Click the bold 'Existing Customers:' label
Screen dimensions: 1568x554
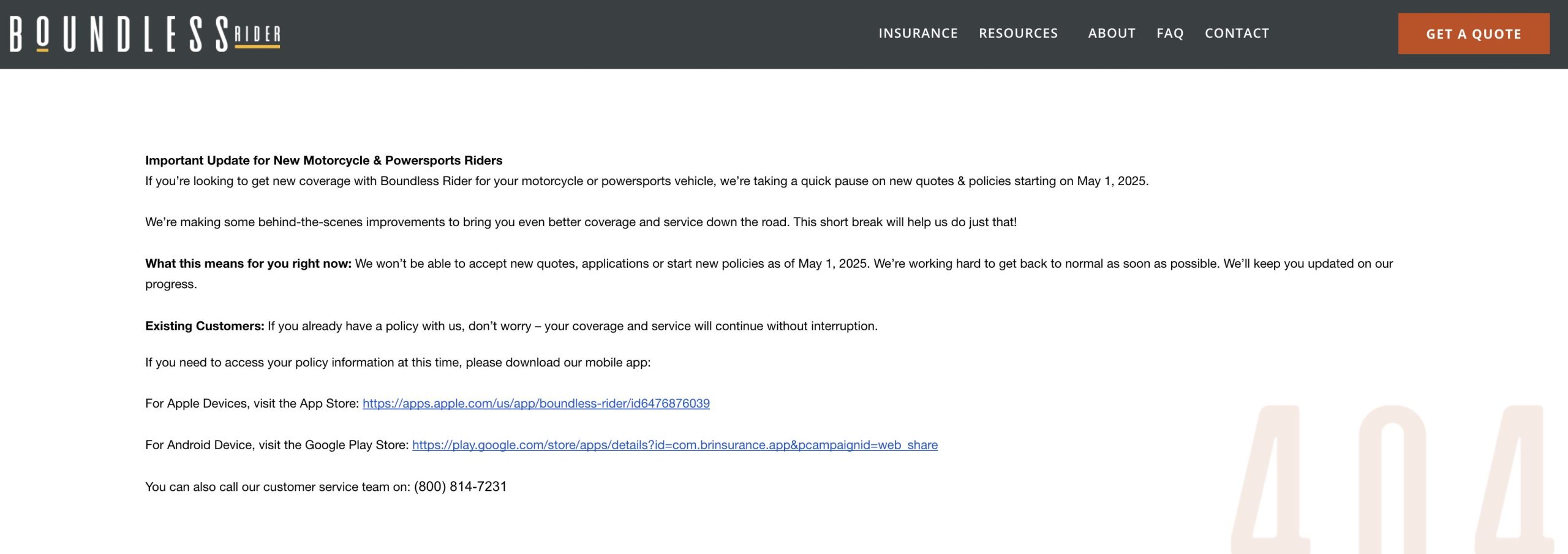click(x=205, y=326)
